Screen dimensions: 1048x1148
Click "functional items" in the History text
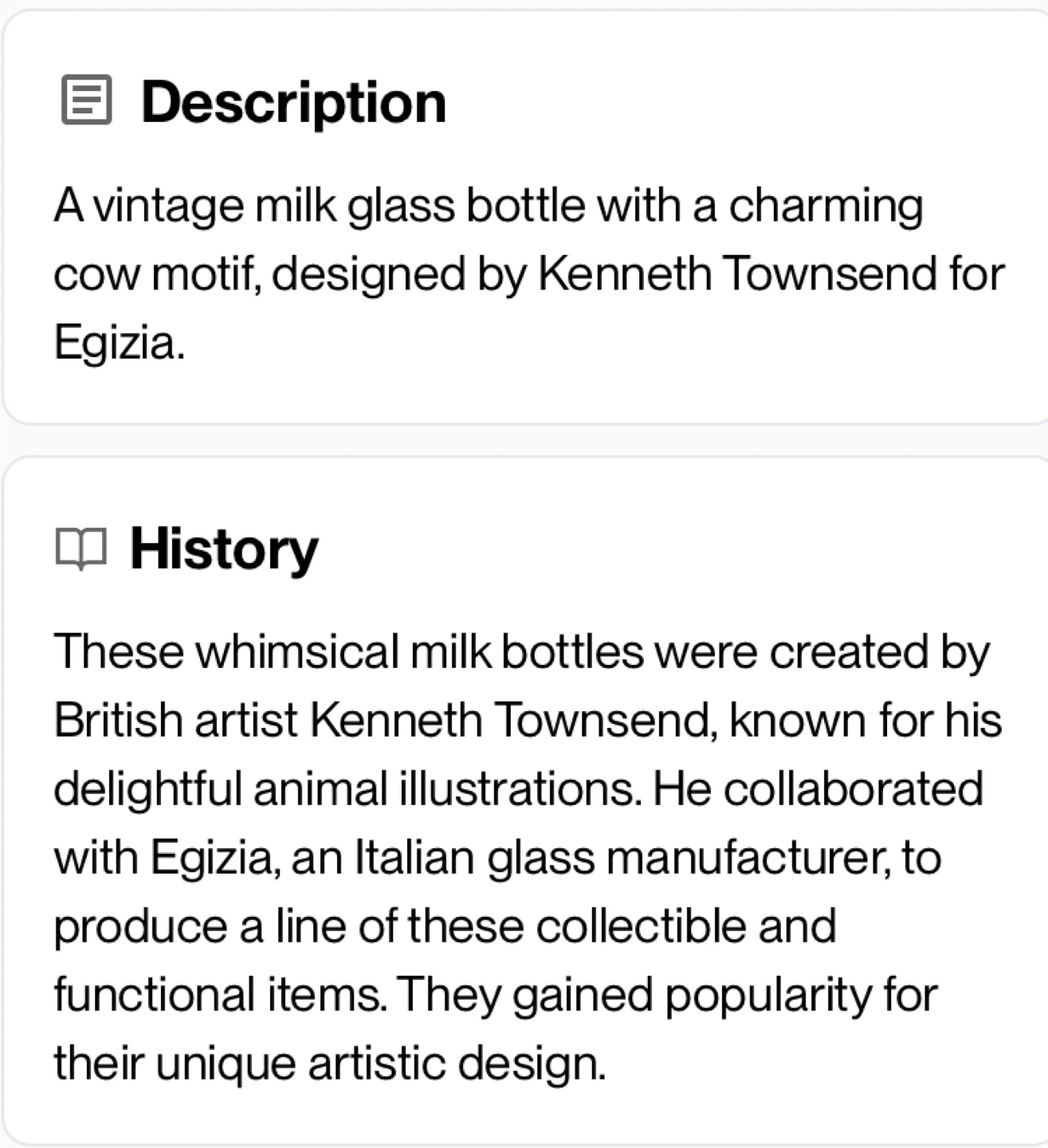218,995
